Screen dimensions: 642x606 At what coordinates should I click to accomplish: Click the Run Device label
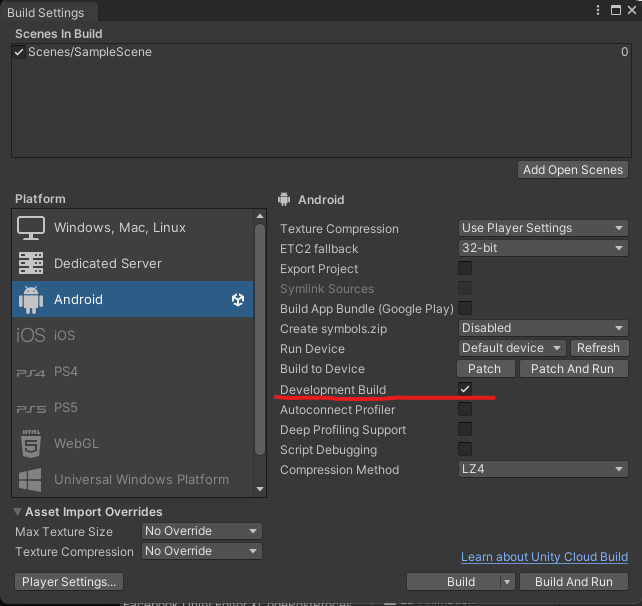point(312,349)
